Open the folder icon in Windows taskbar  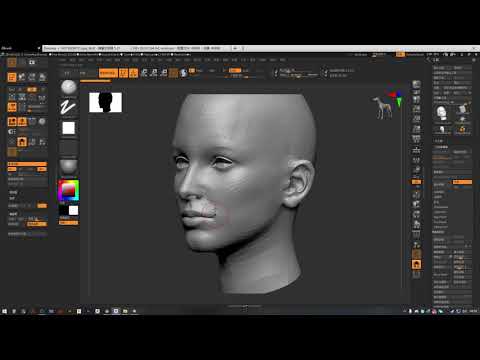pos(125,311)
